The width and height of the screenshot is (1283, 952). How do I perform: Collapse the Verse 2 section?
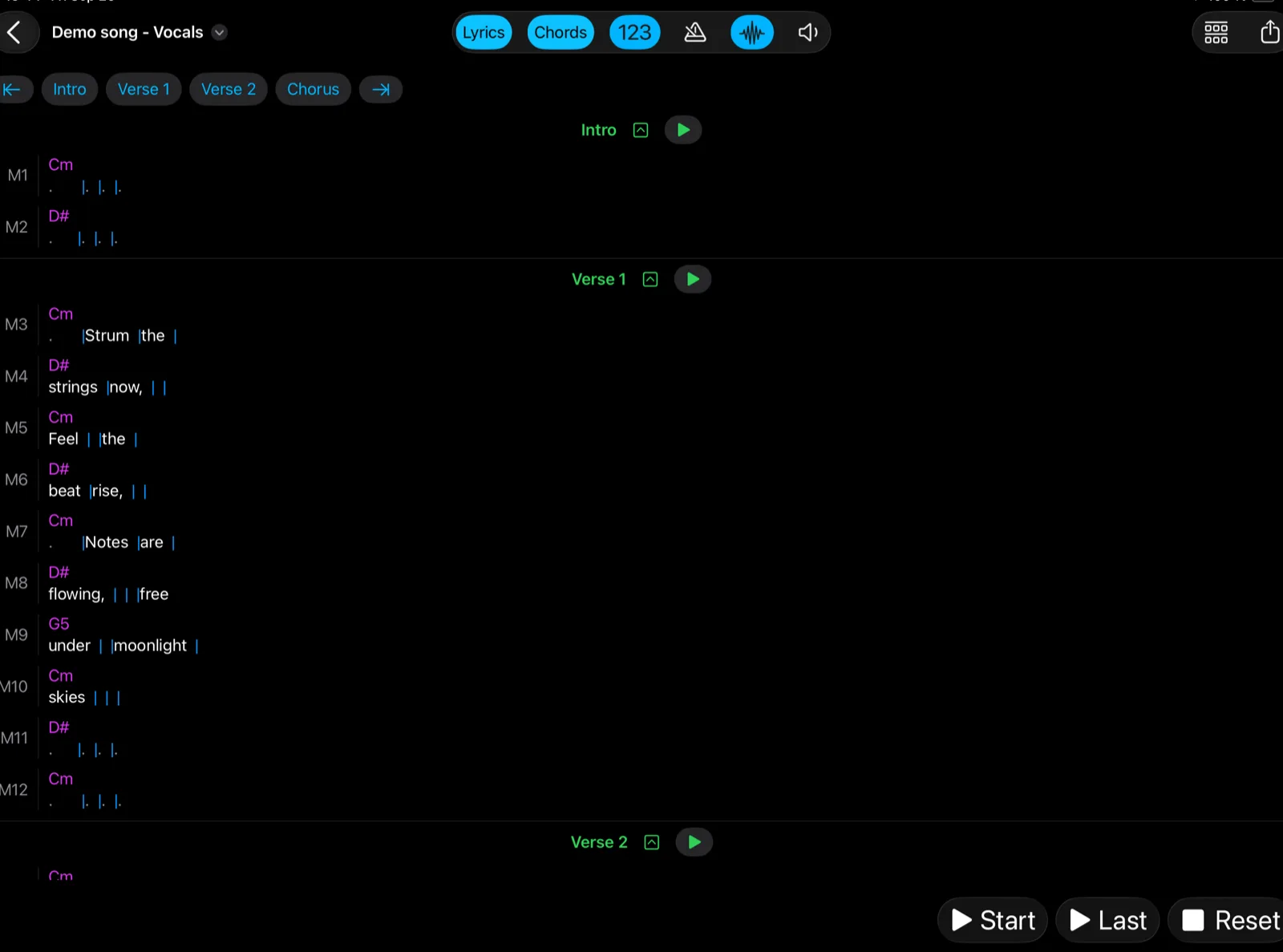pos(652,842)
